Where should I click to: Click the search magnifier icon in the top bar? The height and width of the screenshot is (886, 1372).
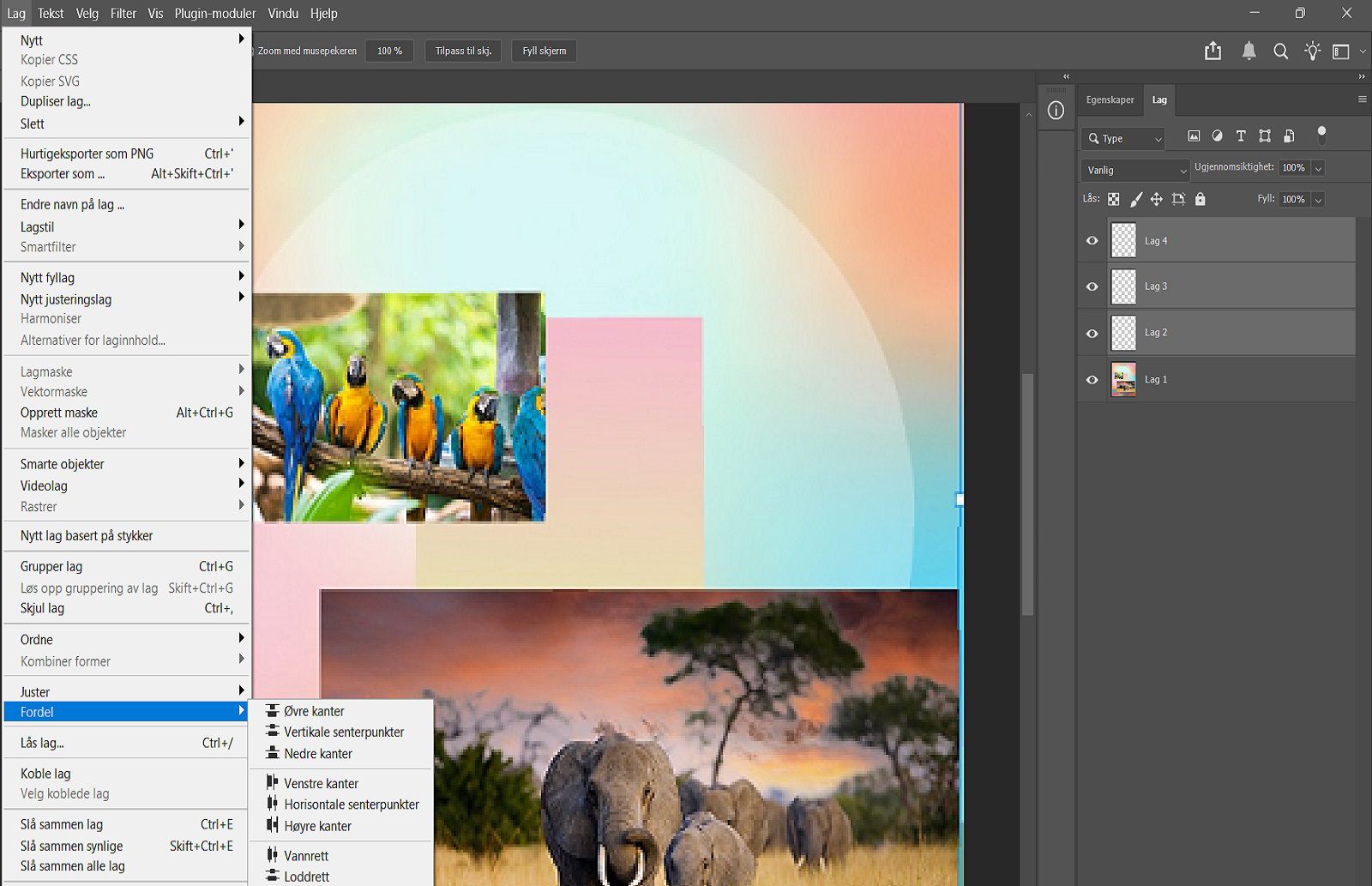tap(1280, 51)
